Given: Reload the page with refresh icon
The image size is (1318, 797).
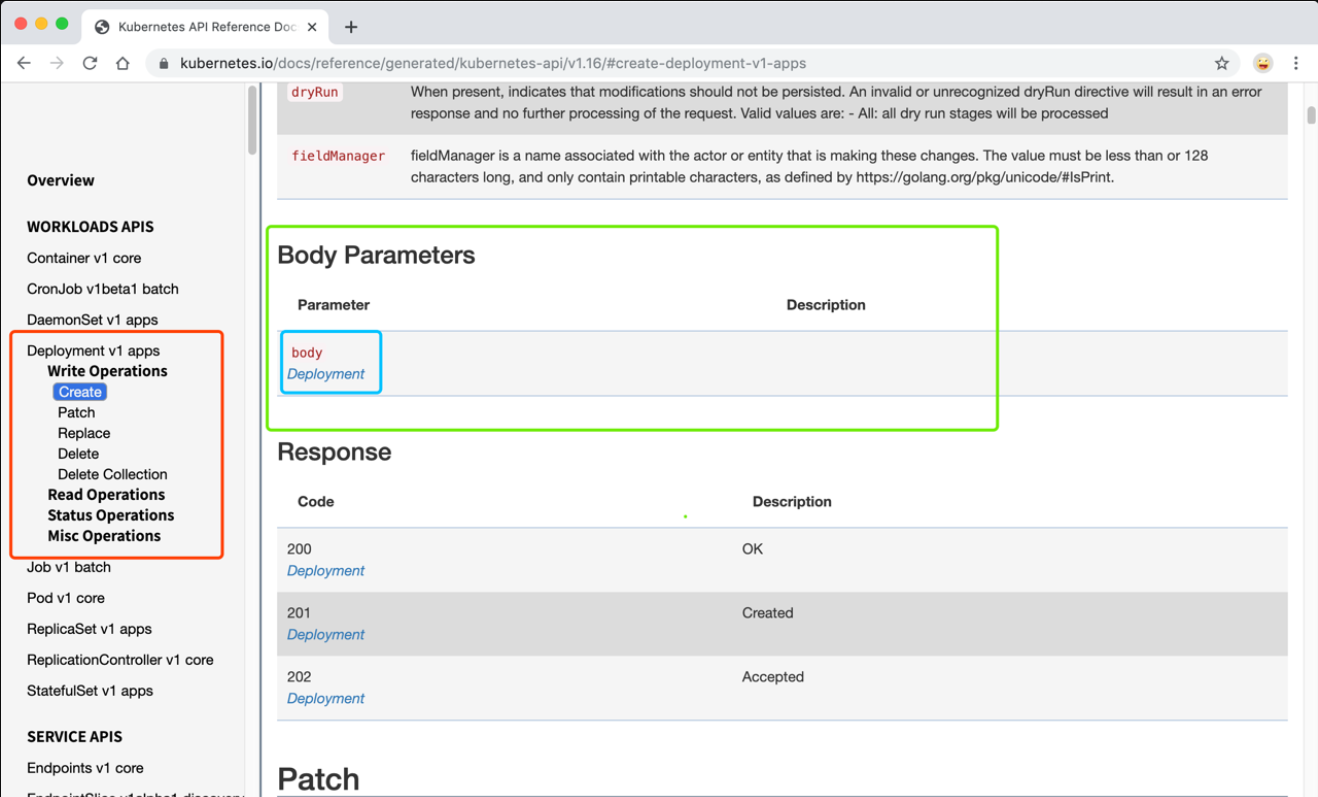Looking at the screenshot, I should coord(90,63).
